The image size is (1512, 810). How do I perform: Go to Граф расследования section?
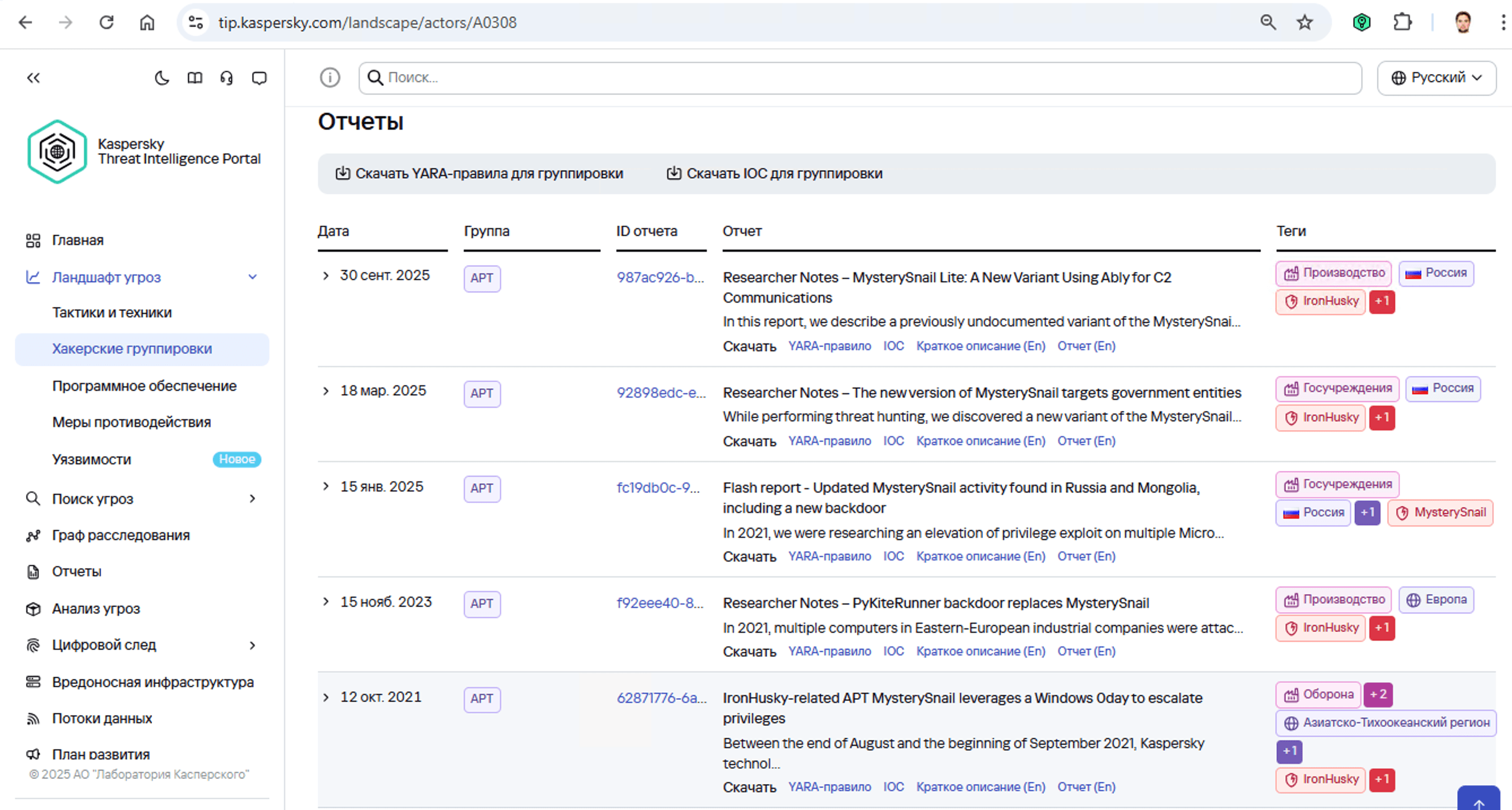pyautogui.click(x=120, y=535)
